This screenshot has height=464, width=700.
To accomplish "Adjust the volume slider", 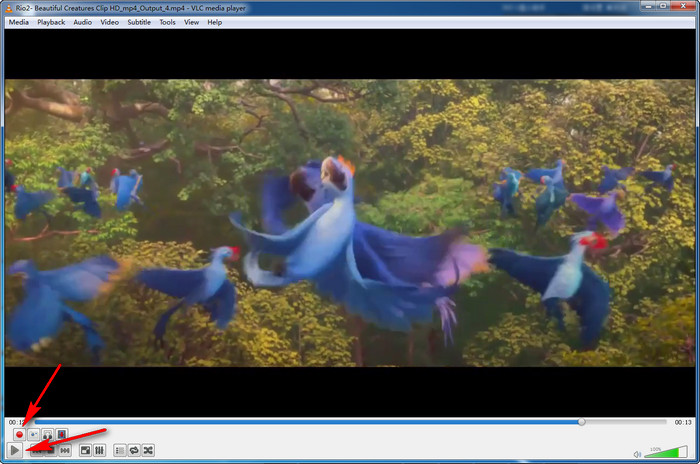I will click(x=666, y=452).
